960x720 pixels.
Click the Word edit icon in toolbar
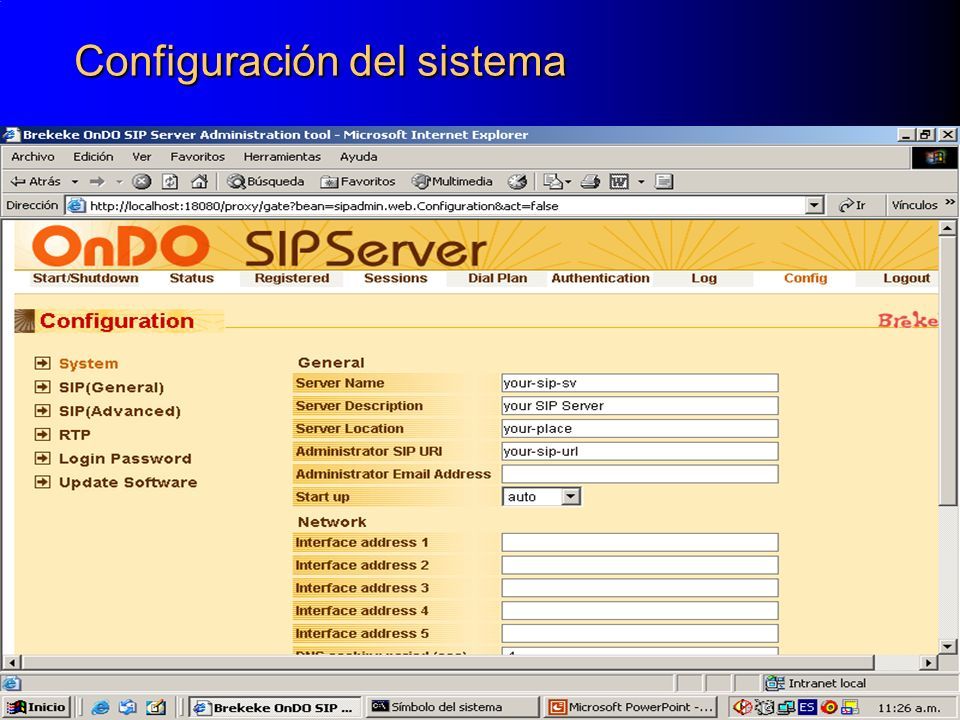pyautogui.click(x=619, y=181)
